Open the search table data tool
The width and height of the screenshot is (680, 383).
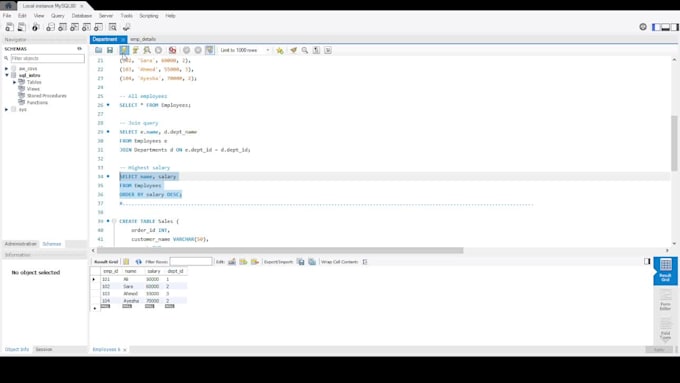[x=113, y=27]
